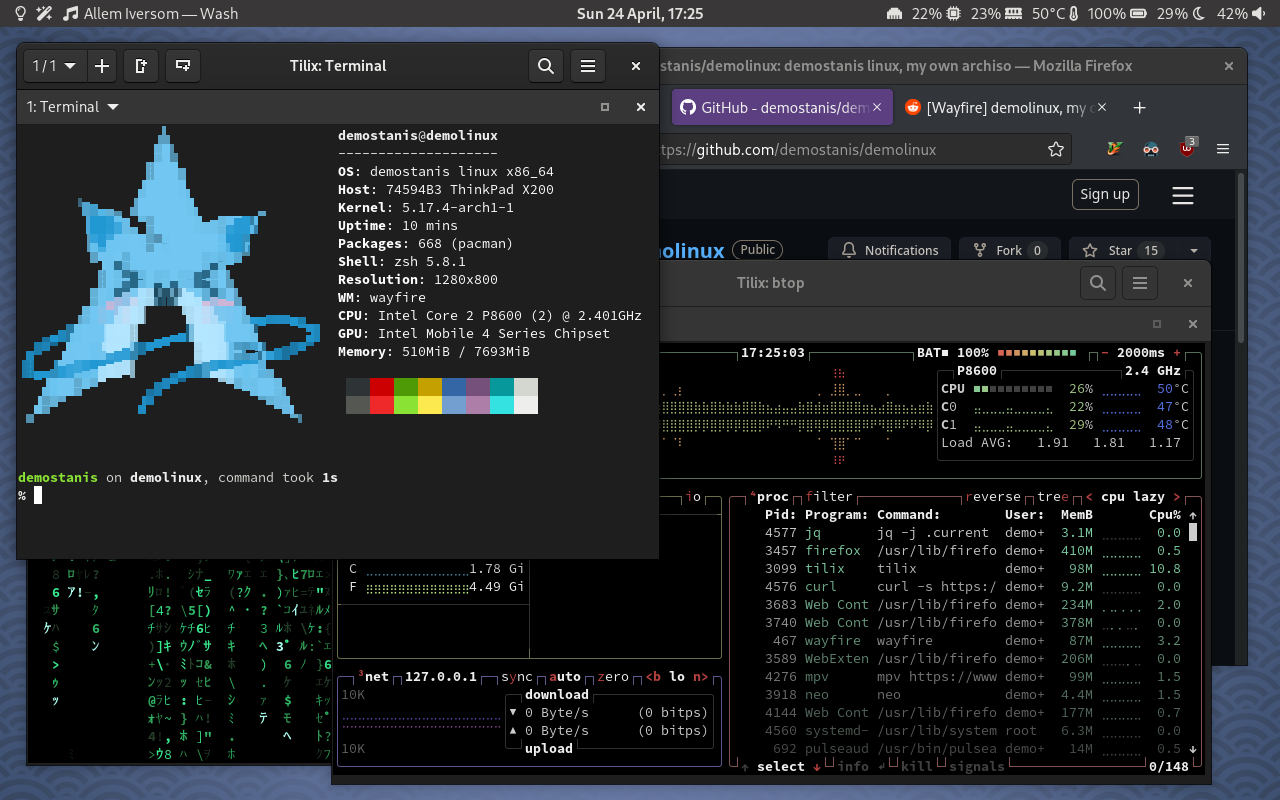The image size is (1280, 800).
Task: Increase btop update interval with plus
Action: click(1177, 353)
